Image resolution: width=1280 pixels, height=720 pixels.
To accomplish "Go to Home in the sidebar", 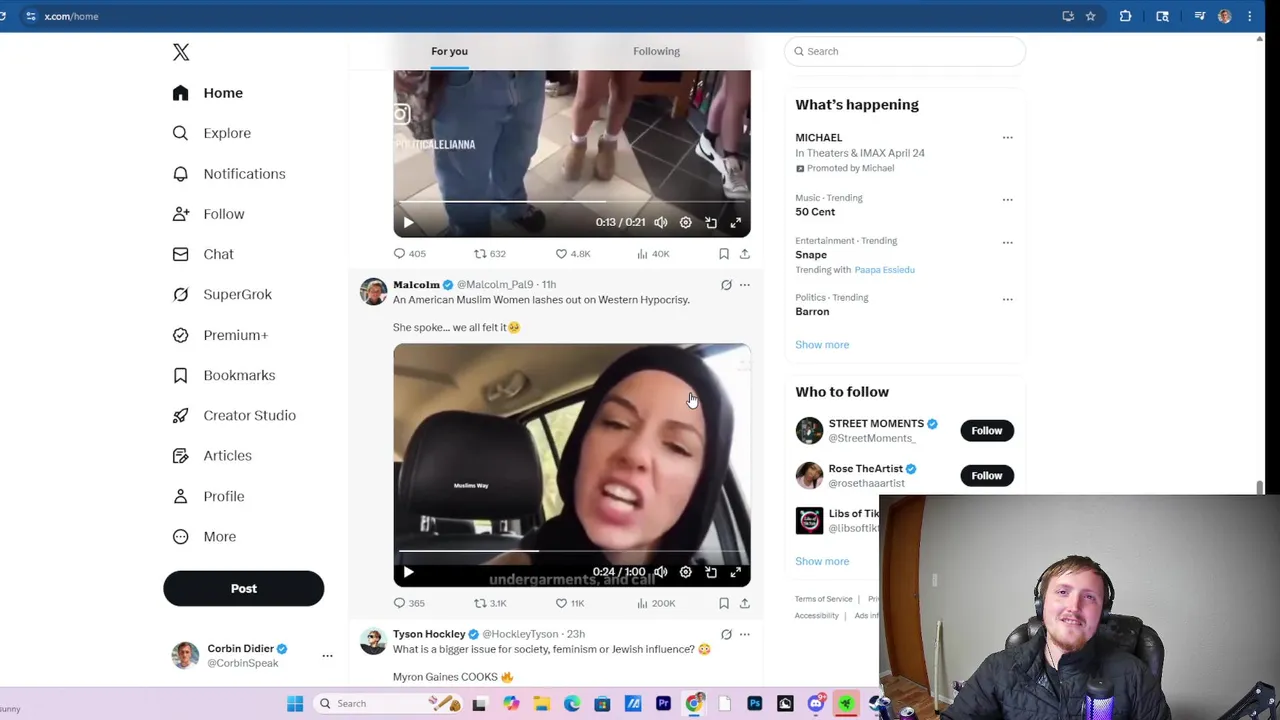I will coord(207,93).
